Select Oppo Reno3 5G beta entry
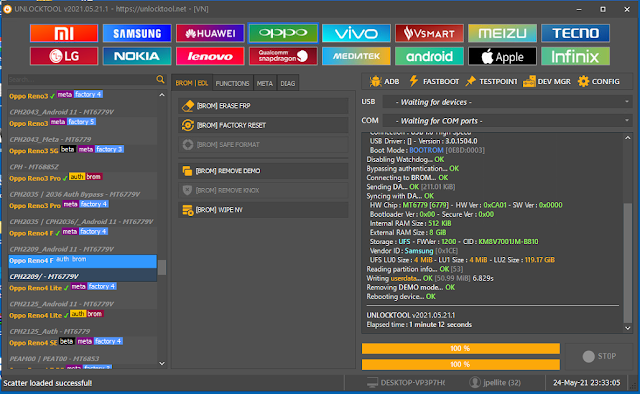The width and height of the screenshot is (640, 394). (x=82, y=158)
